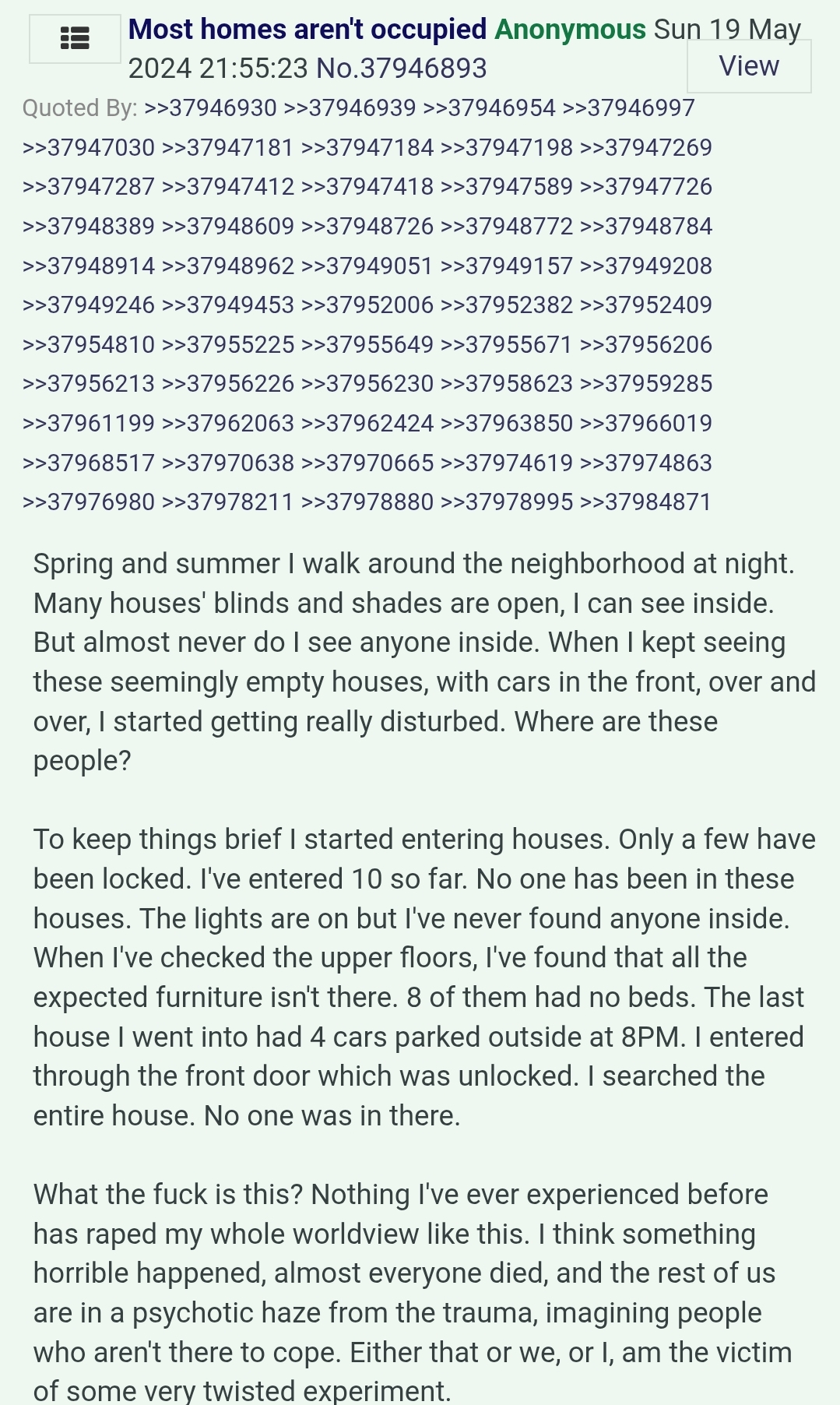Click thread title Most homes aren't occupied

(308, 30)
